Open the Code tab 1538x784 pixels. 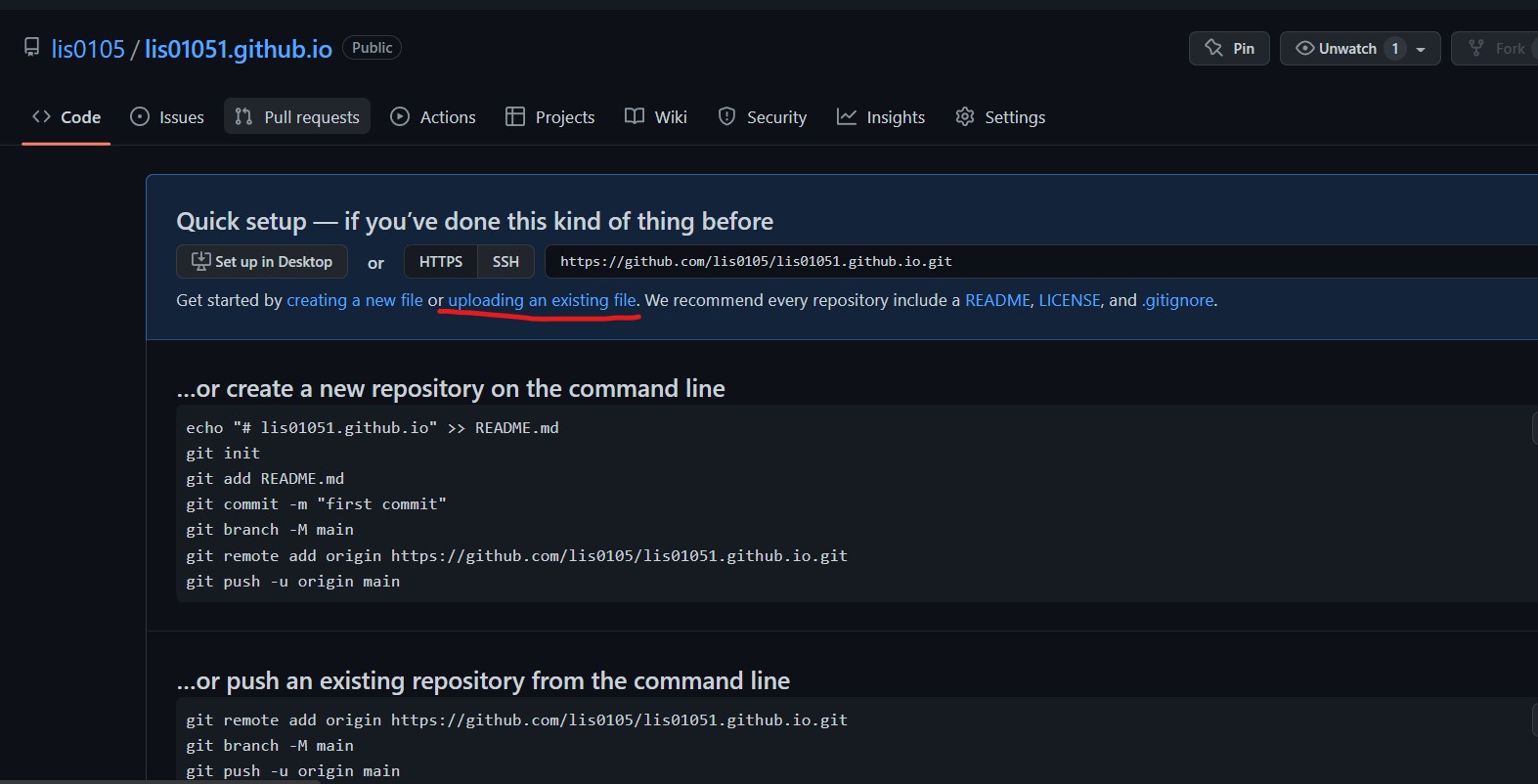click(x=66, y=117)
